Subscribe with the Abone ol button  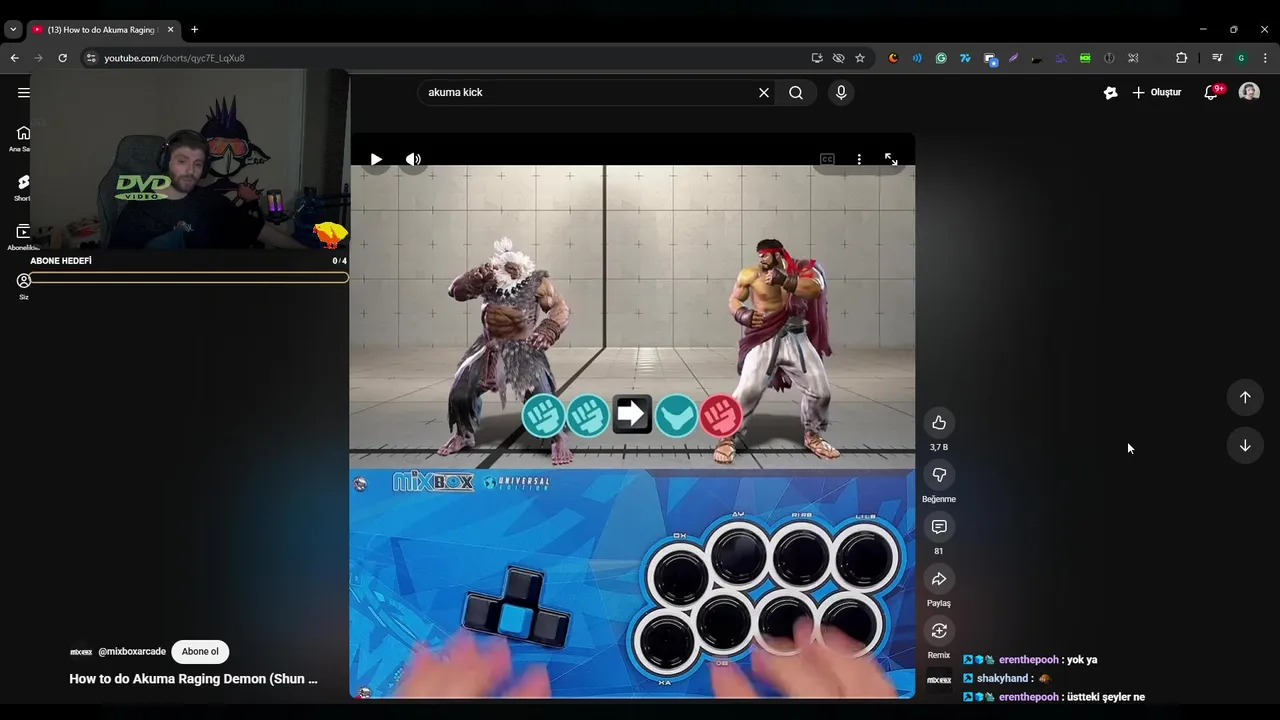click(x=200, y=651)
